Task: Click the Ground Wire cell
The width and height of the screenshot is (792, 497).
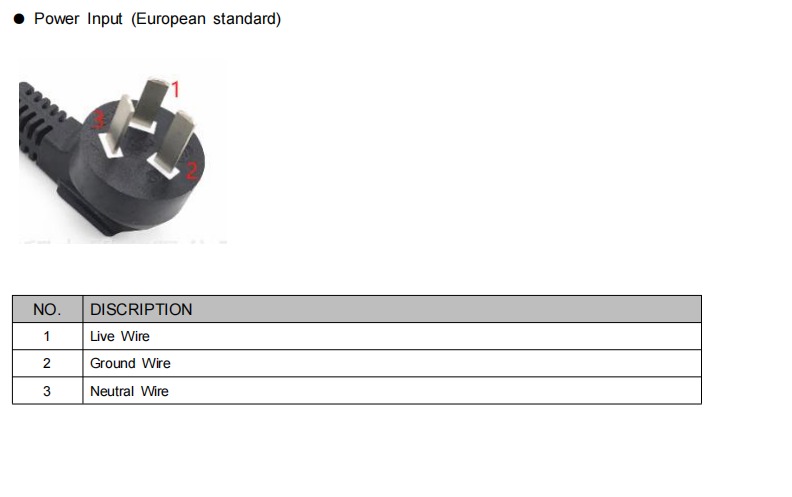Action: [x=392, y=363]
